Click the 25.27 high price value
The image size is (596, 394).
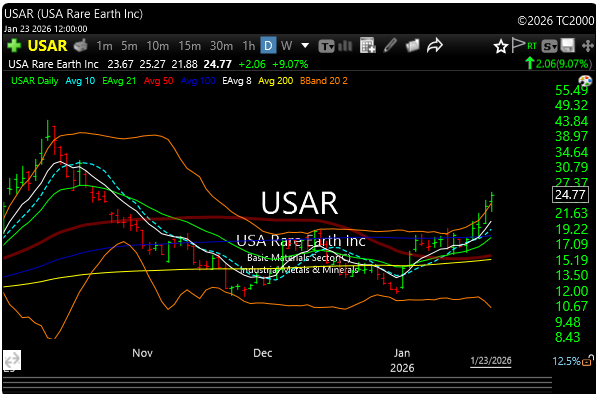152,64
